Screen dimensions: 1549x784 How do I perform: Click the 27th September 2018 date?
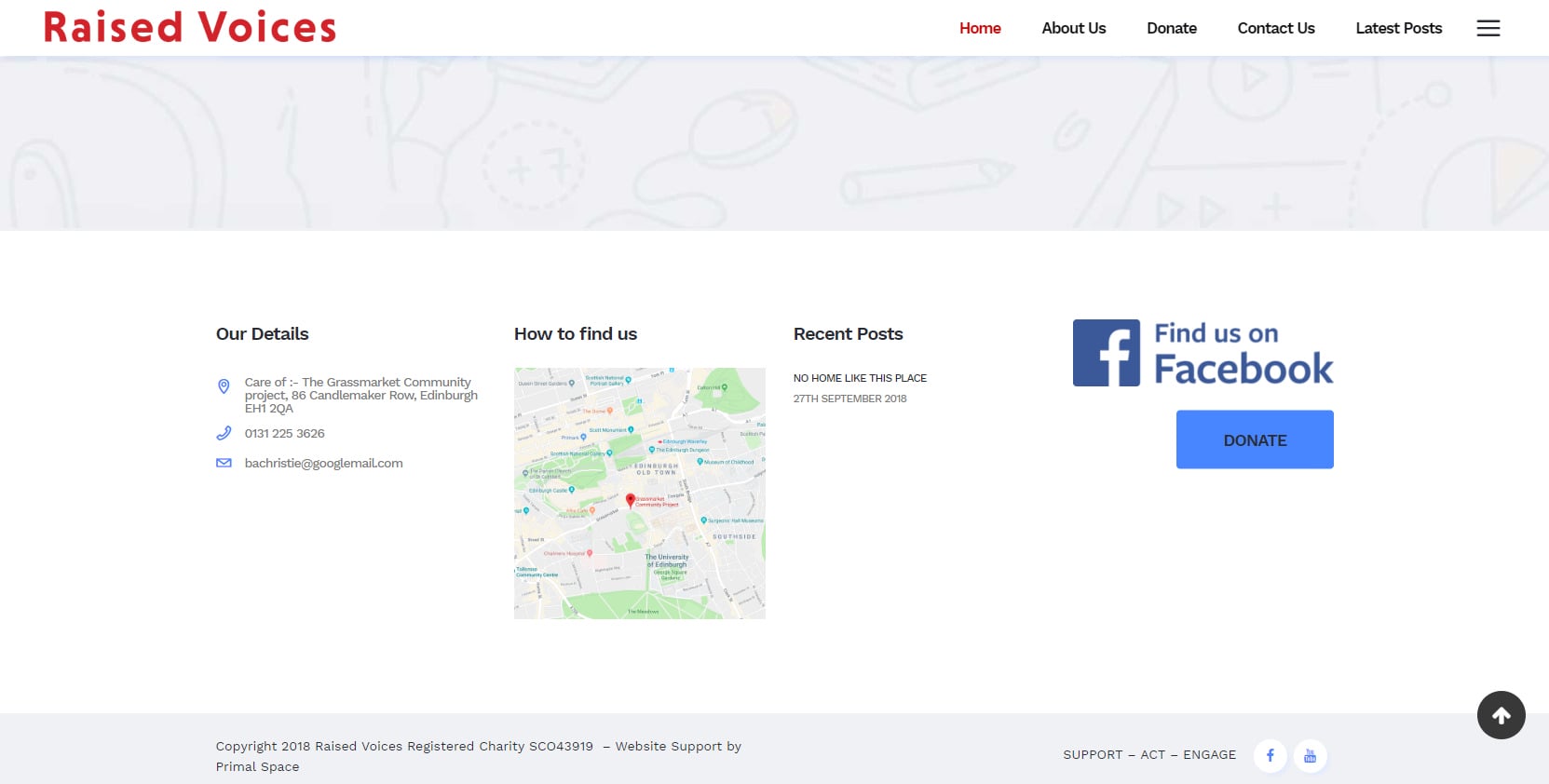tap(849, 399)
